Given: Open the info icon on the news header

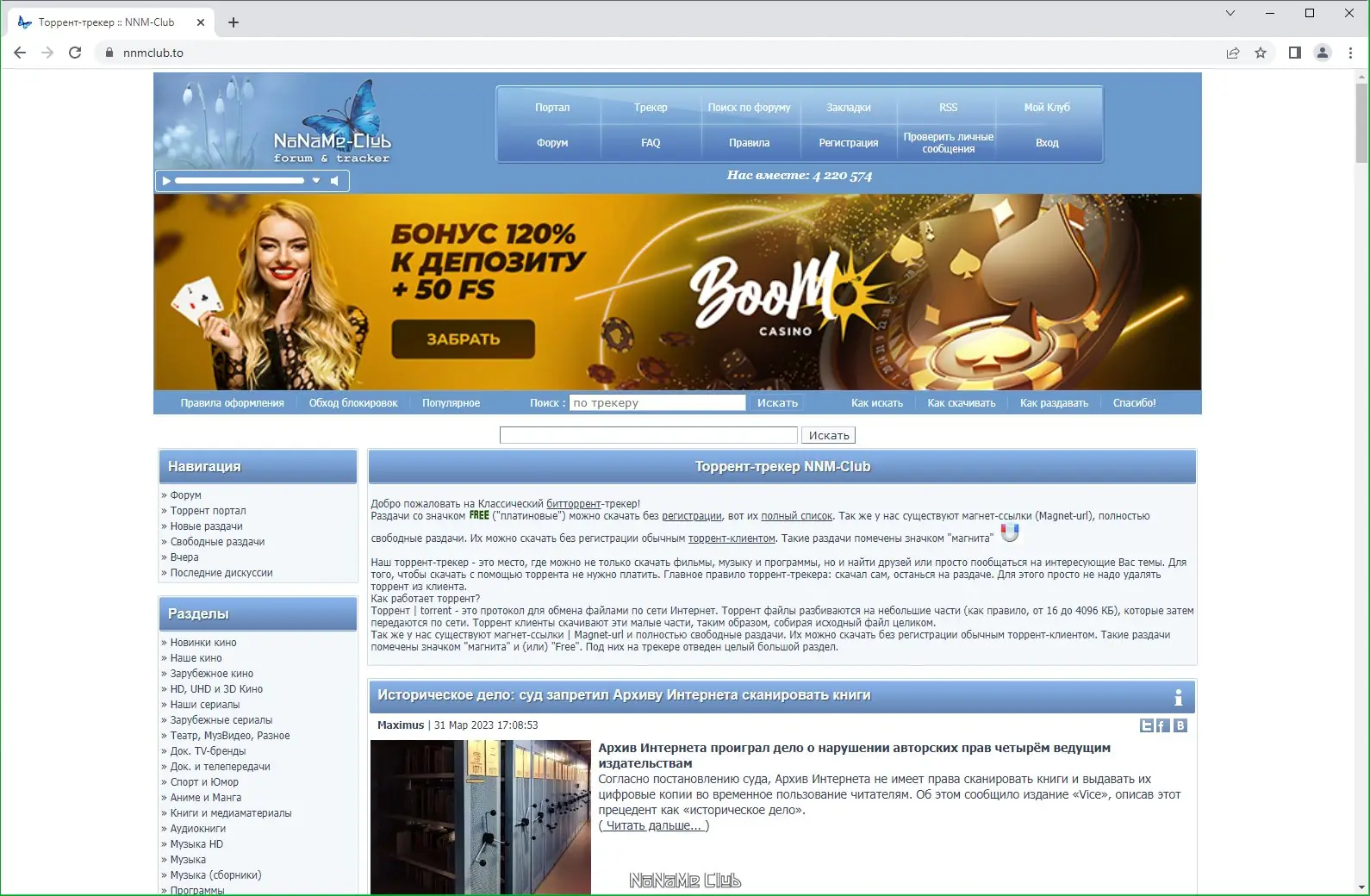Looking at the screenshot, I should click(1178, 697).
